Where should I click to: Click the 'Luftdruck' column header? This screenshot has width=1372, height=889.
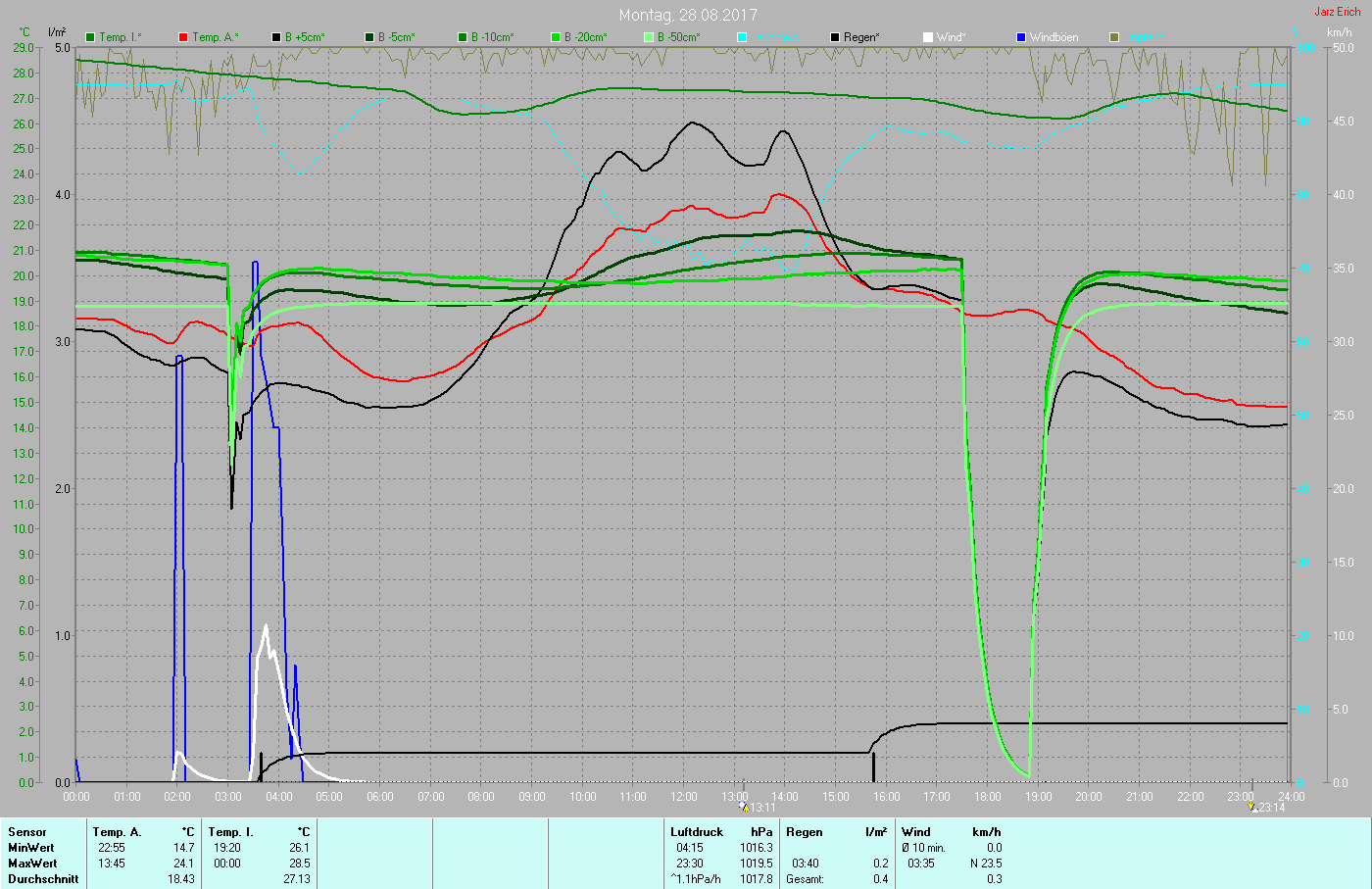point(697,832)
